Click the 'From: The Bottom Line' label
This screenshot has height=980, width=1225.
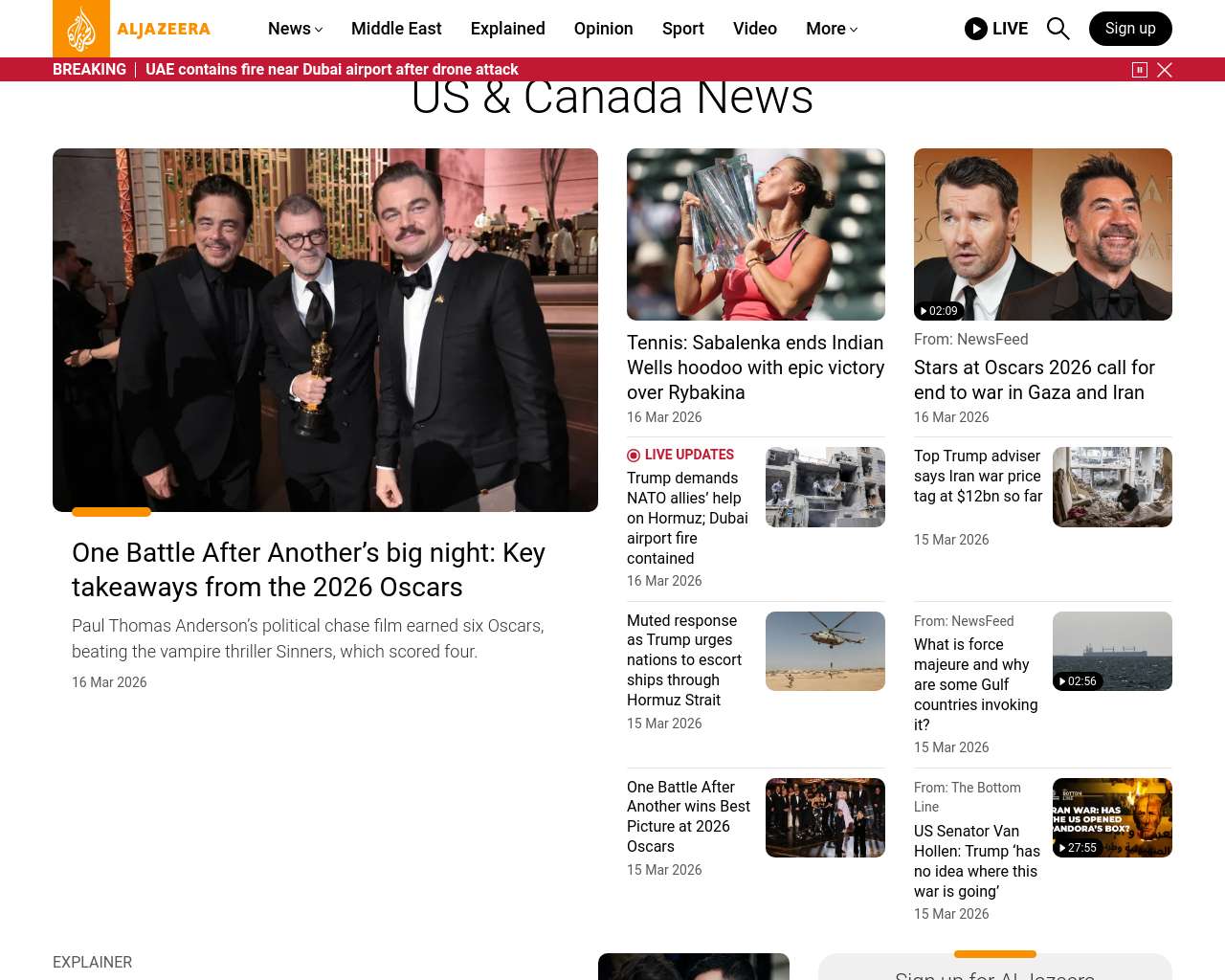[968, 797]
